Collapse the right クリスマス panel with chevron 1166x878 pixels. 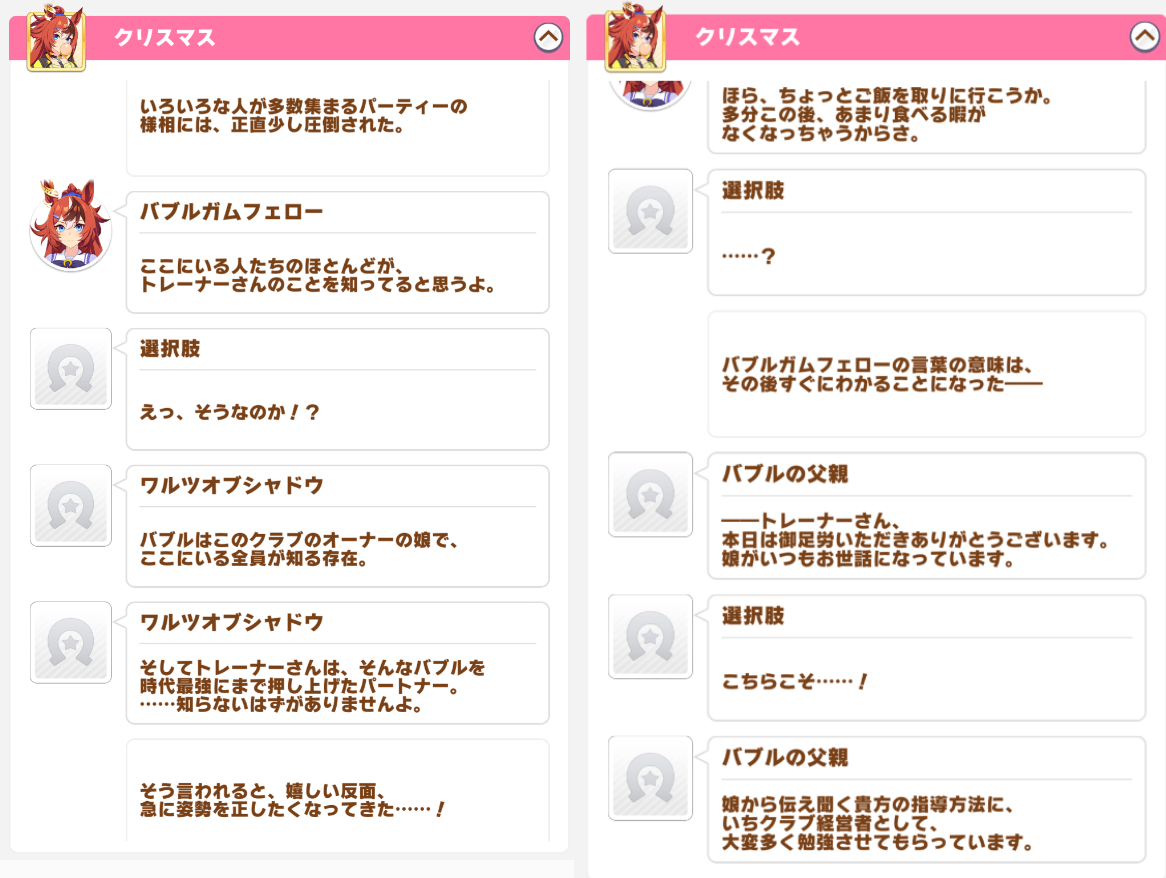click(x=1144, y=36)
